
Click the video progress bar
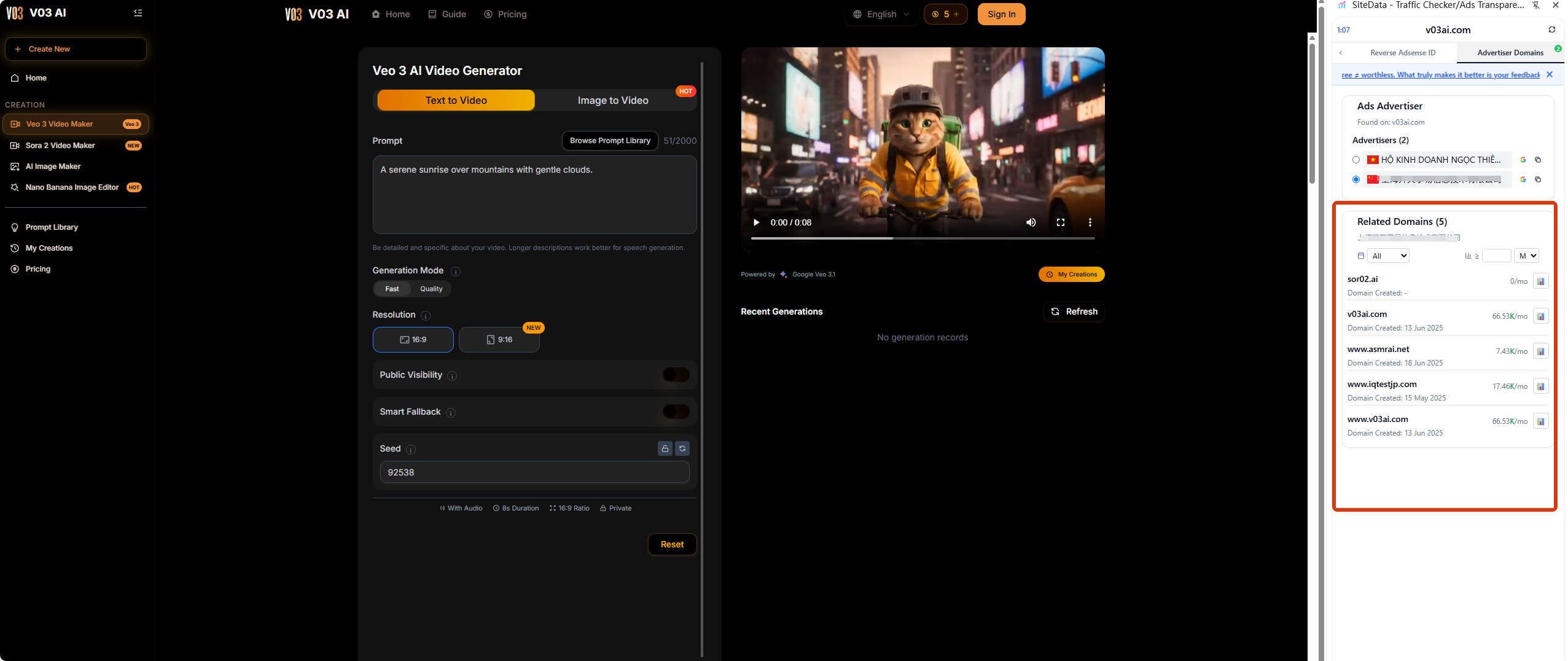(922, 238)
